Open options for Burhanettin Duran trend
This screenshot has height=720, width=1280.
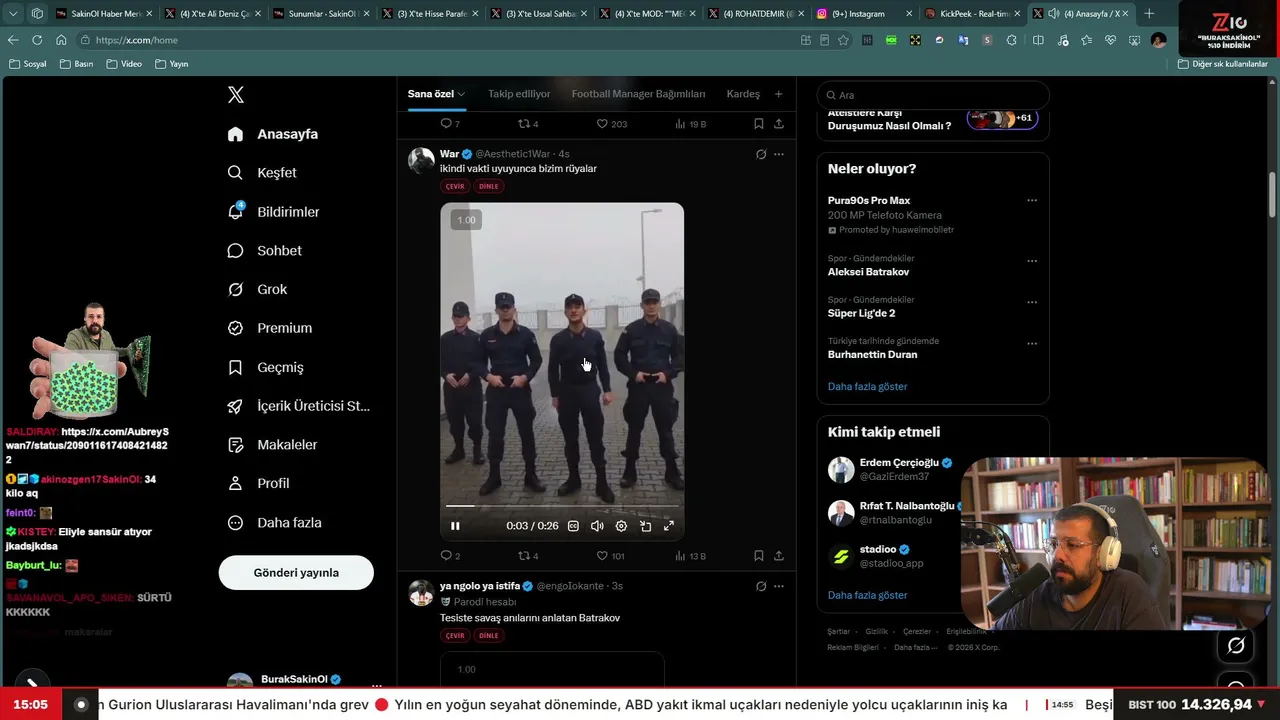tap(1032, 343)
